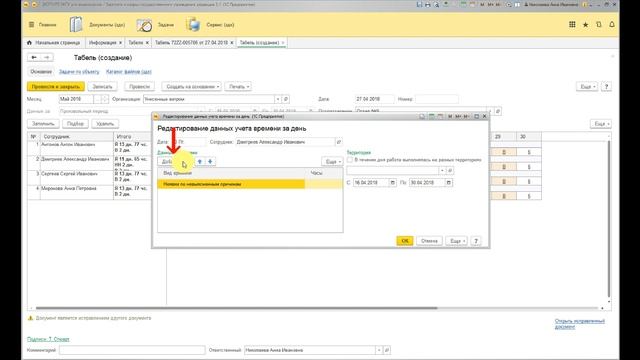Click print icon in title bar

(x=428, y=4)
